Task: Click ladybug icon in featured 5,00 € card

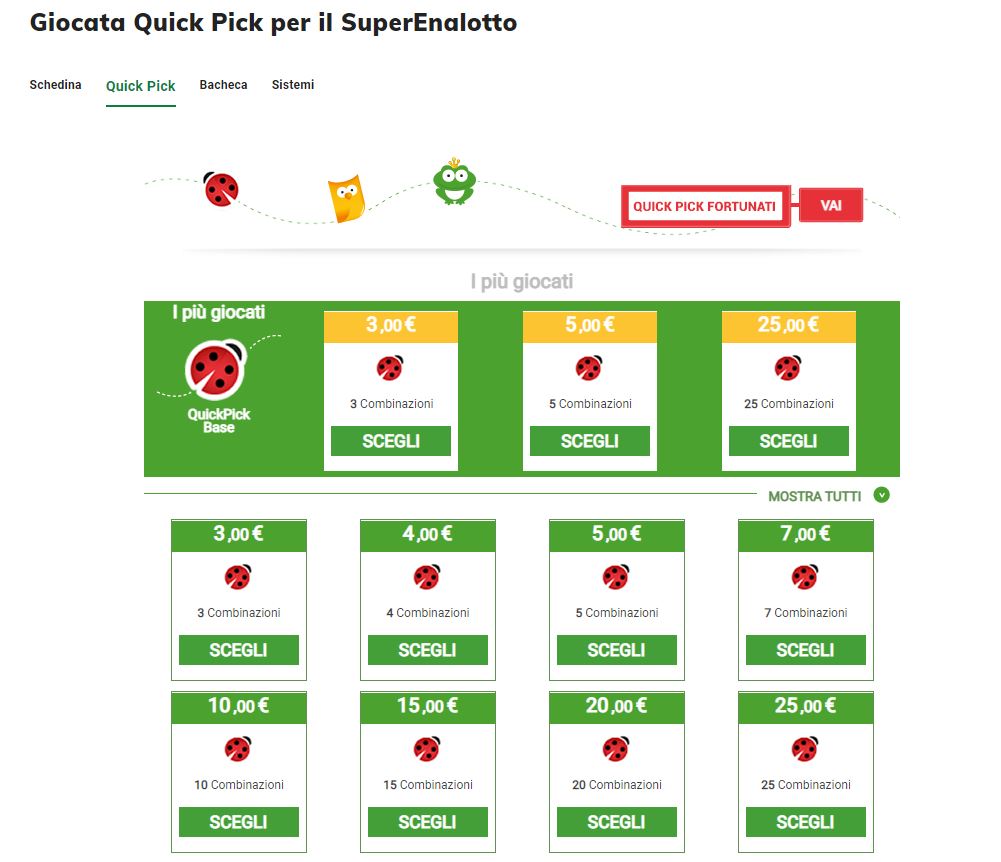Action: (589, 368)
